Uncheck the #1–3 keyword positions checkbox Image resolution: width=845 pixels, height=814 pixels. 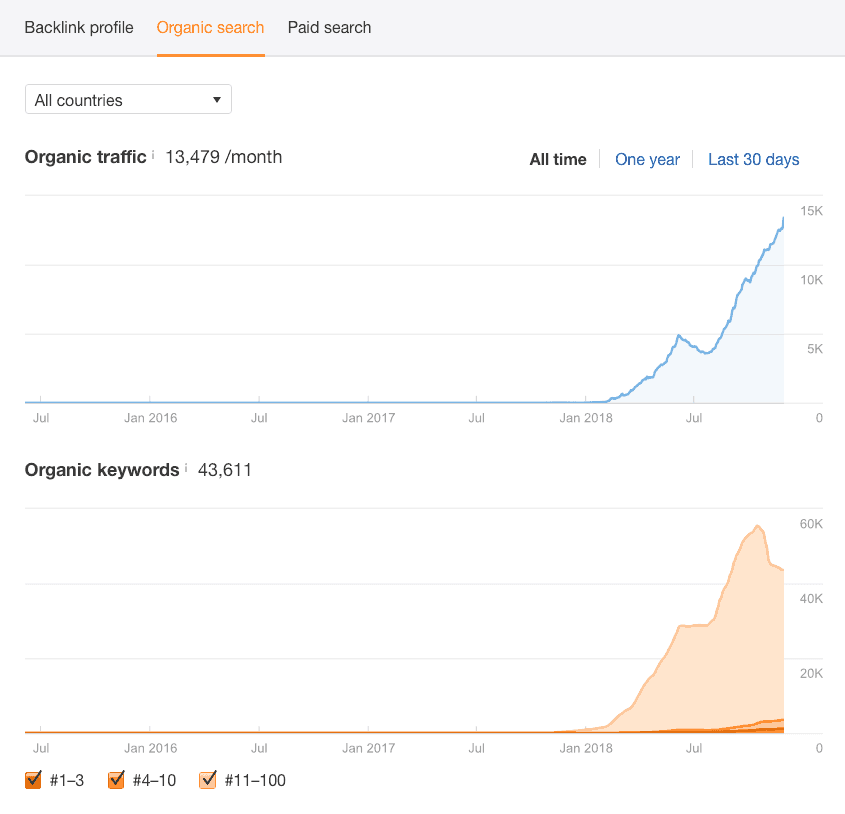pos(33,780)
